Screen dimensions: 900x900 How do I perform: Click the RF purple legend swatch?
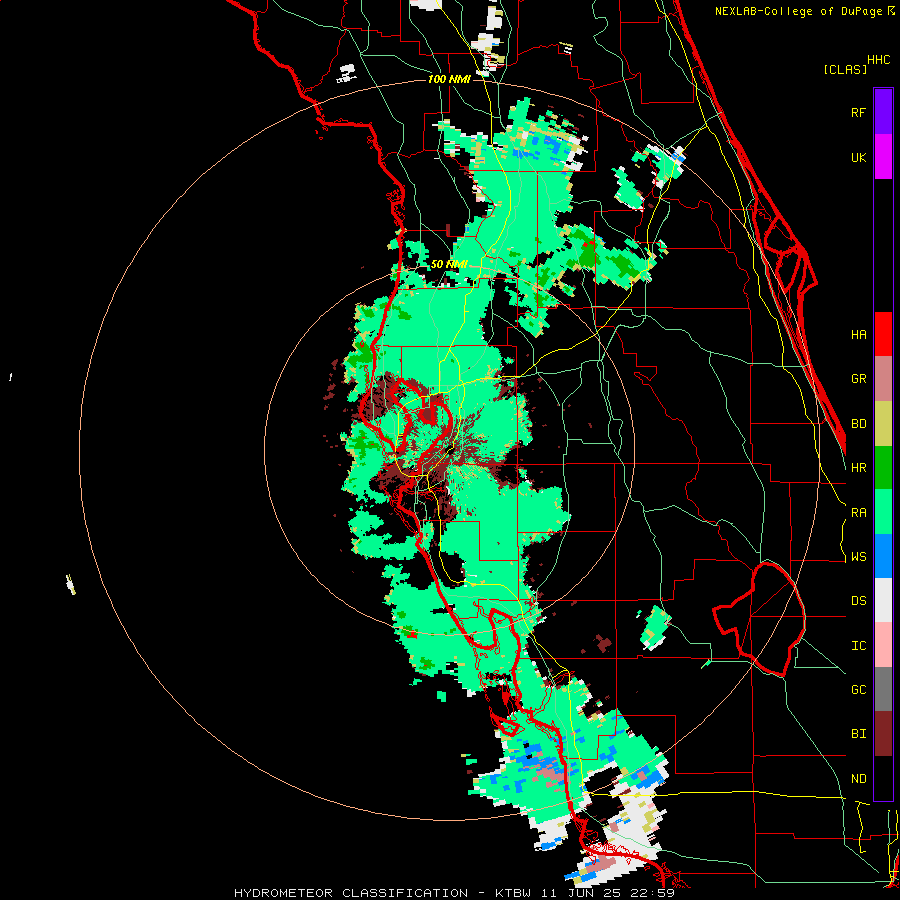tap(883, 112)
